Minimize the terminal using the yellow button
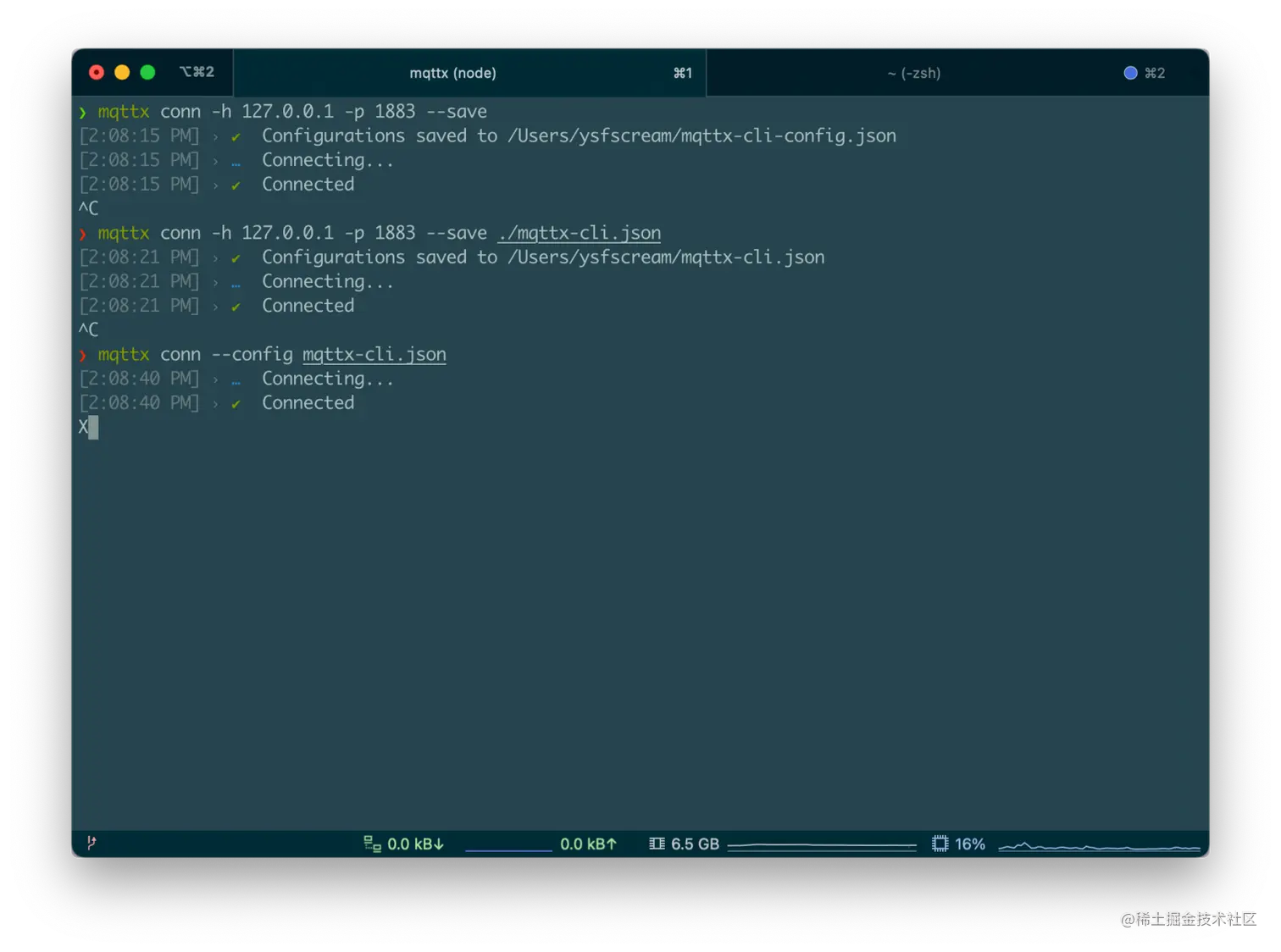Viewport: 1281px width, 952px height. click(122, 72)
